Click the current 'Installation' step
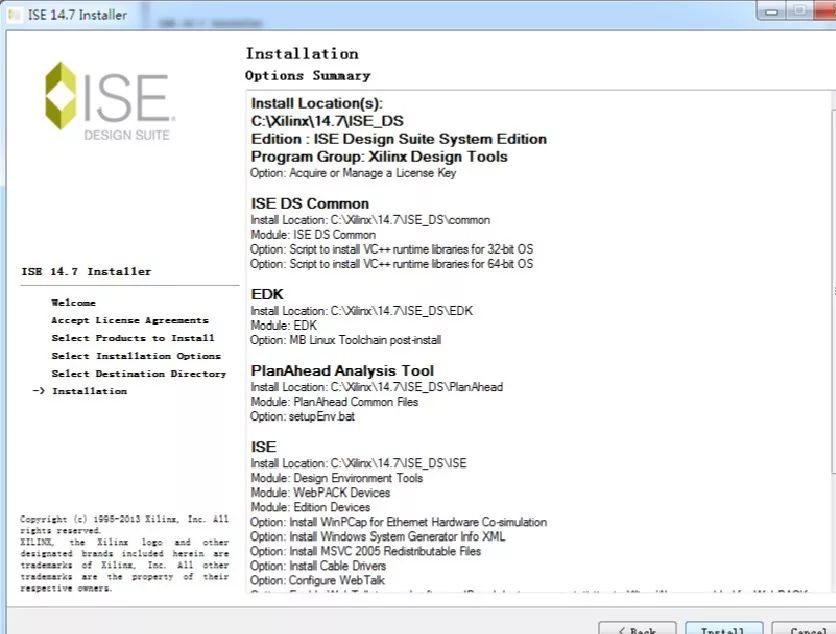The height and width of the screenshot is (634, 836). [x=89, y=391]
